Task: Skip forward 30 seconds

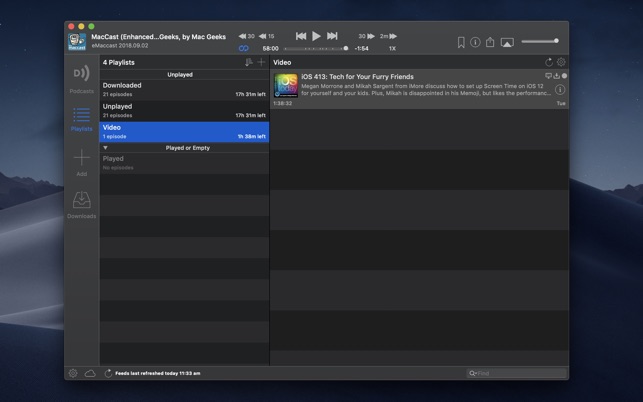Action: tap(367, 36)
